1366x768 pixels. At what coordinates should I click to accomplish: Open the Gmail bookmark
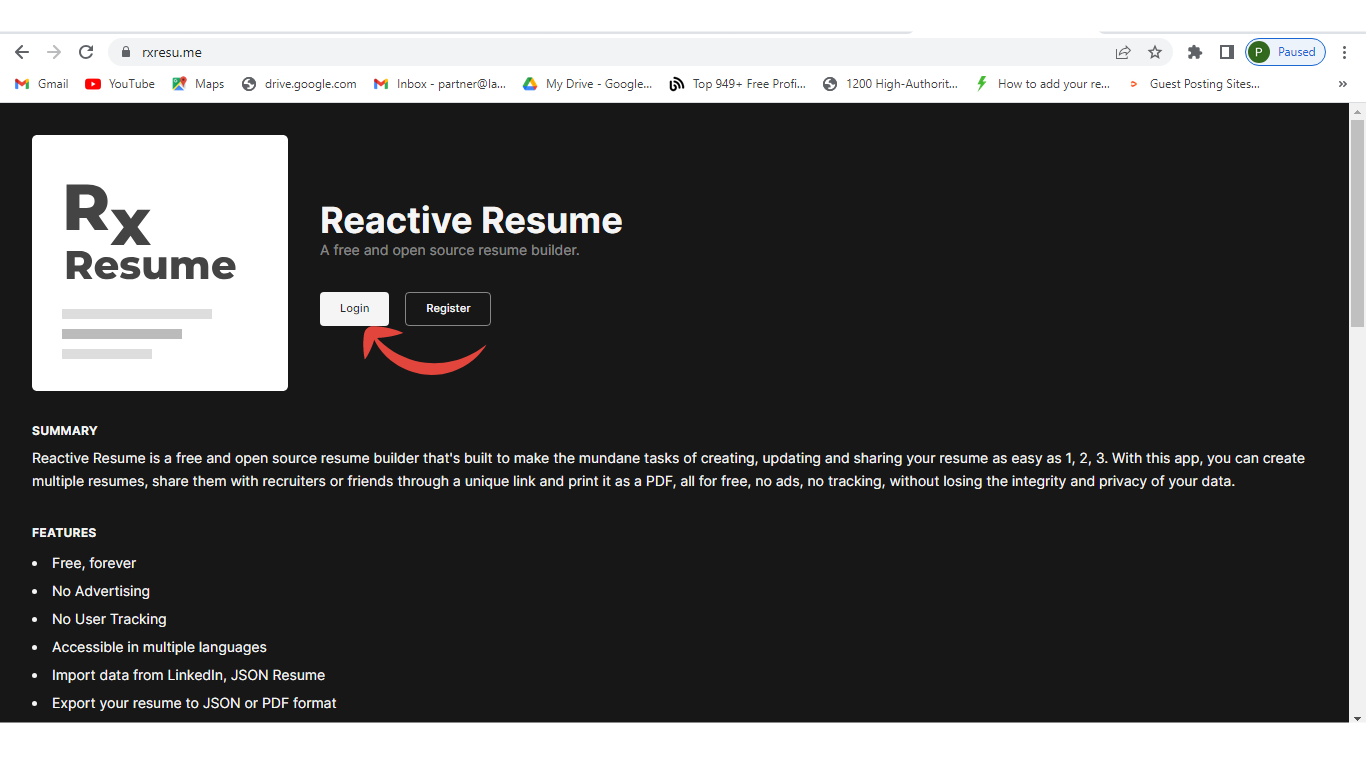click(x=40, y=84)
